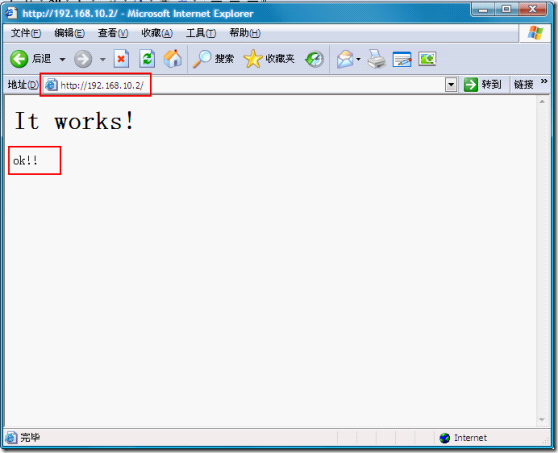Image resolution: width=558 pixels, height=453 pixels.
Task: Click the Edit page icon
Action: [402, 59]
